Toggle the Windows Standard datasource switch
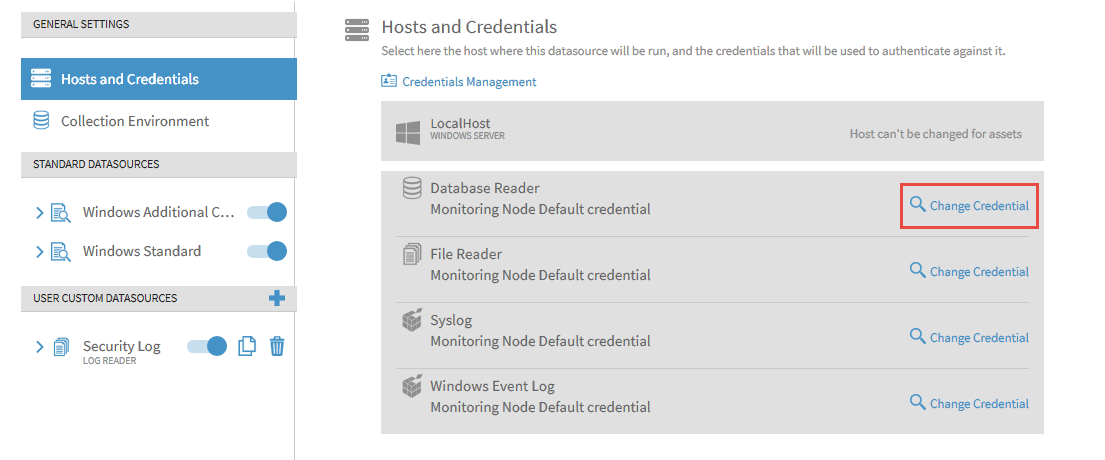 (x=267, y=251)
